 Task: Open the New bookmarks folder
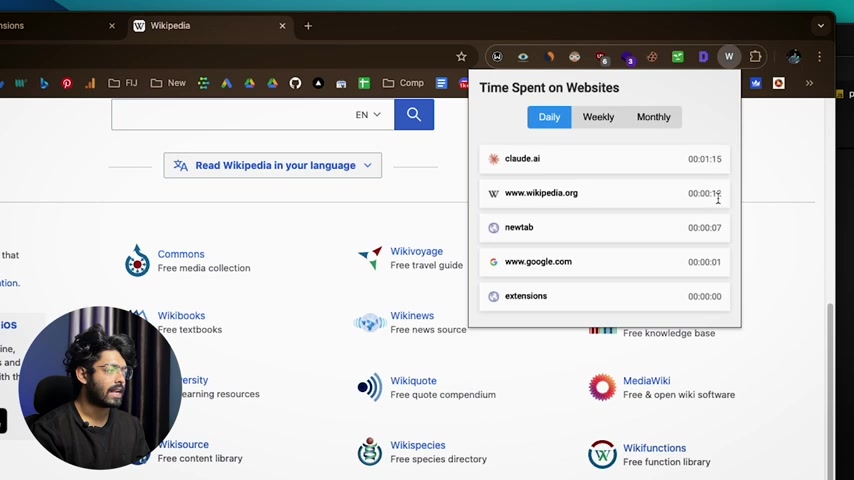(168, 83)
